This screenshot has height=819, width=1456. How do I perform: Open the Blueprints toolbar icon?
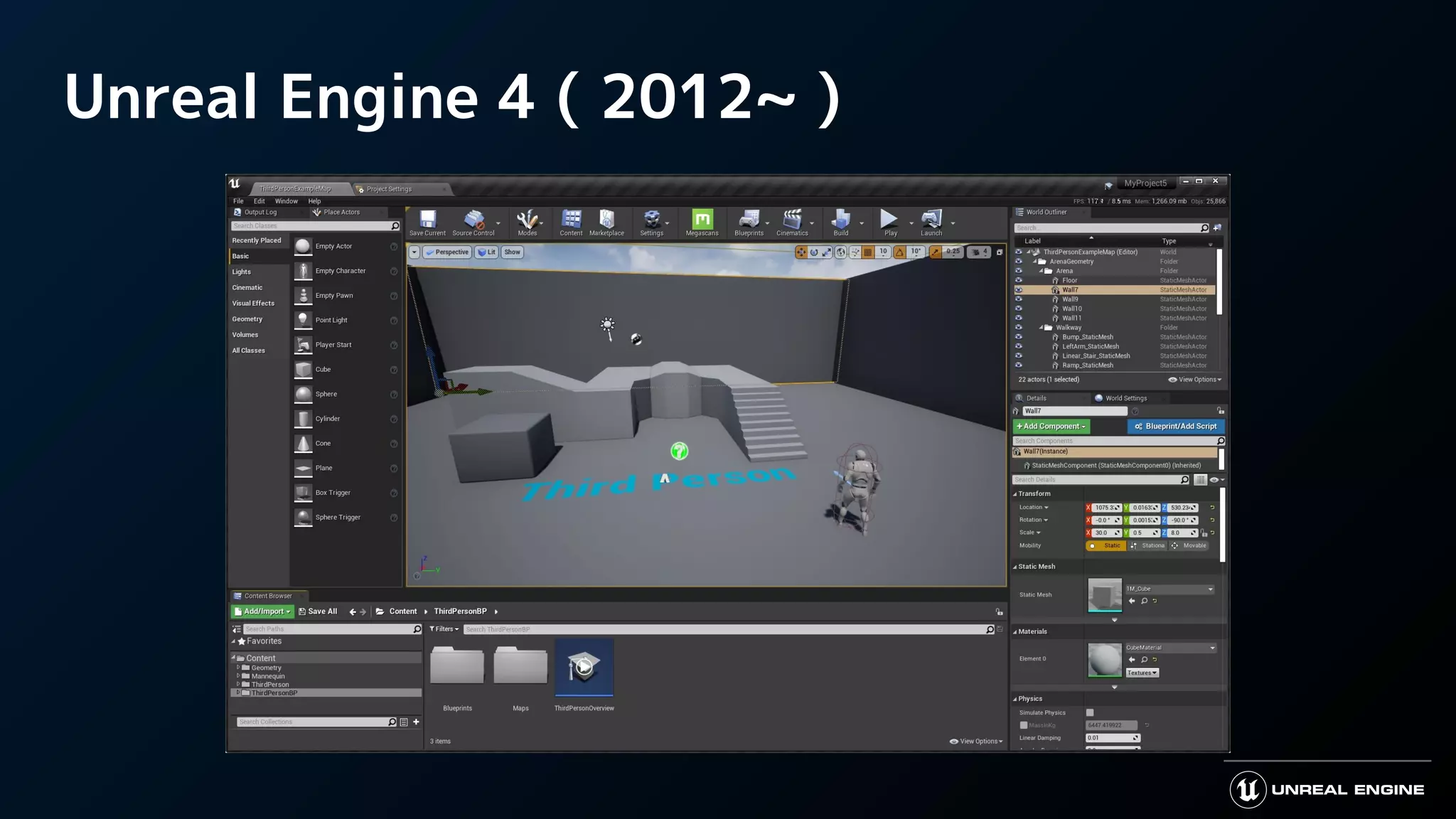point(749,223)
